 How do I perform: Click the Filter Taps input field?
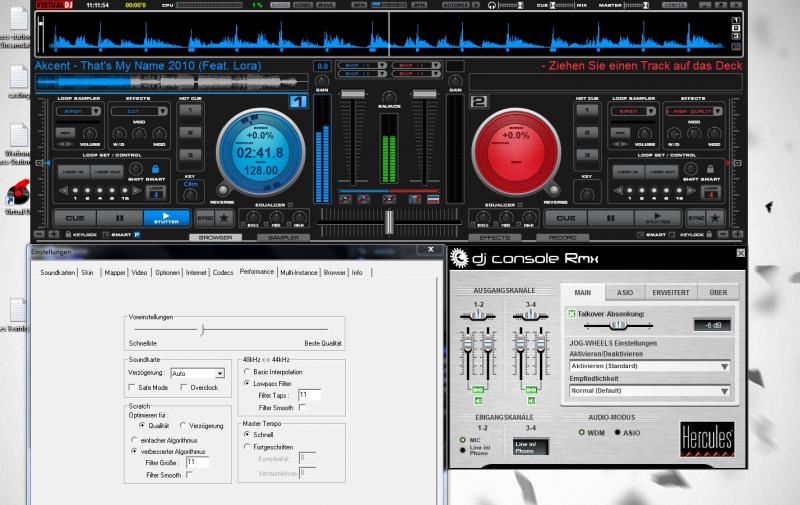click(309, 395)
